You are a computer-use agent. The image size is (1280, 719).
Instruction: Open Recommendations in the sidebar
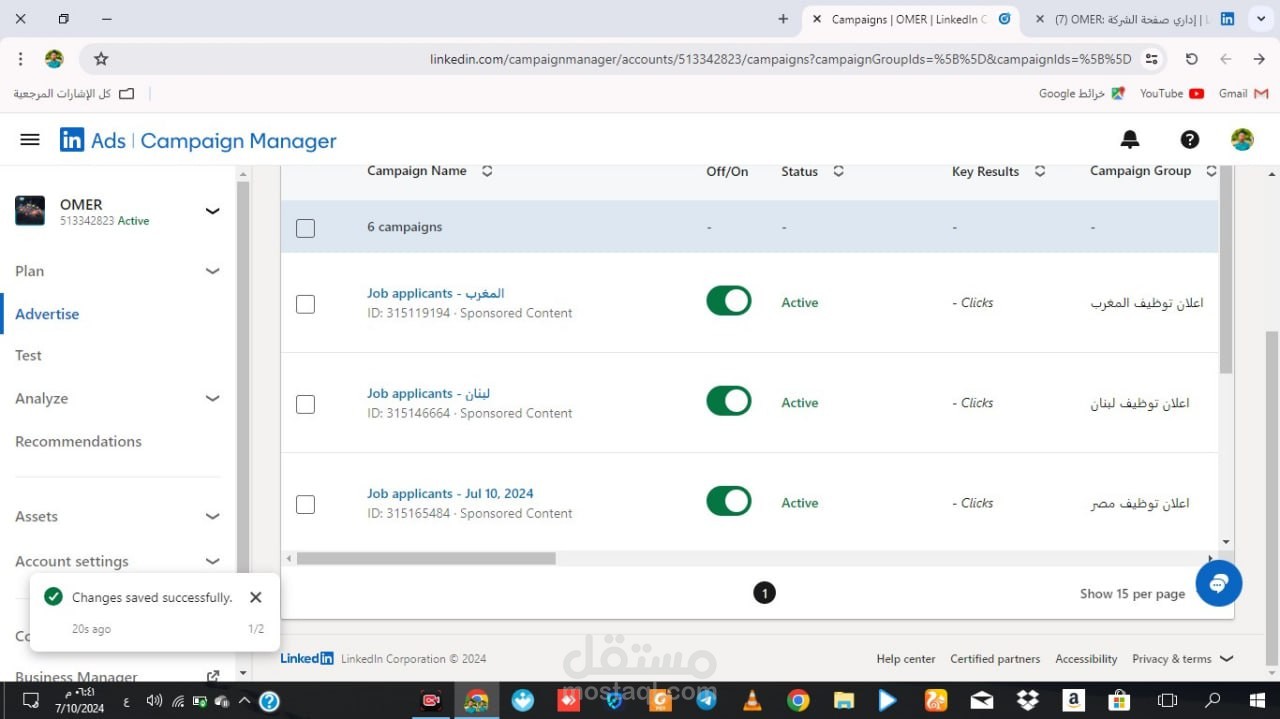tap(78, 441)
